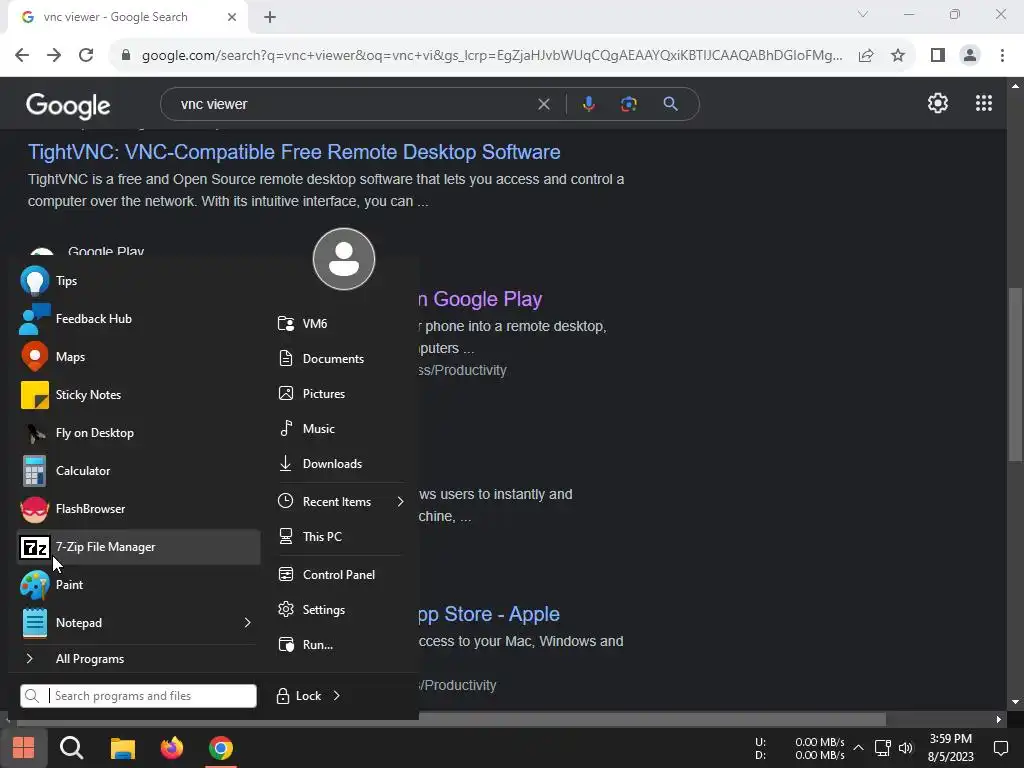Viewport: 1024px width, 768px height.
Task: Open the notification center icon
Action: point(1000,748)
